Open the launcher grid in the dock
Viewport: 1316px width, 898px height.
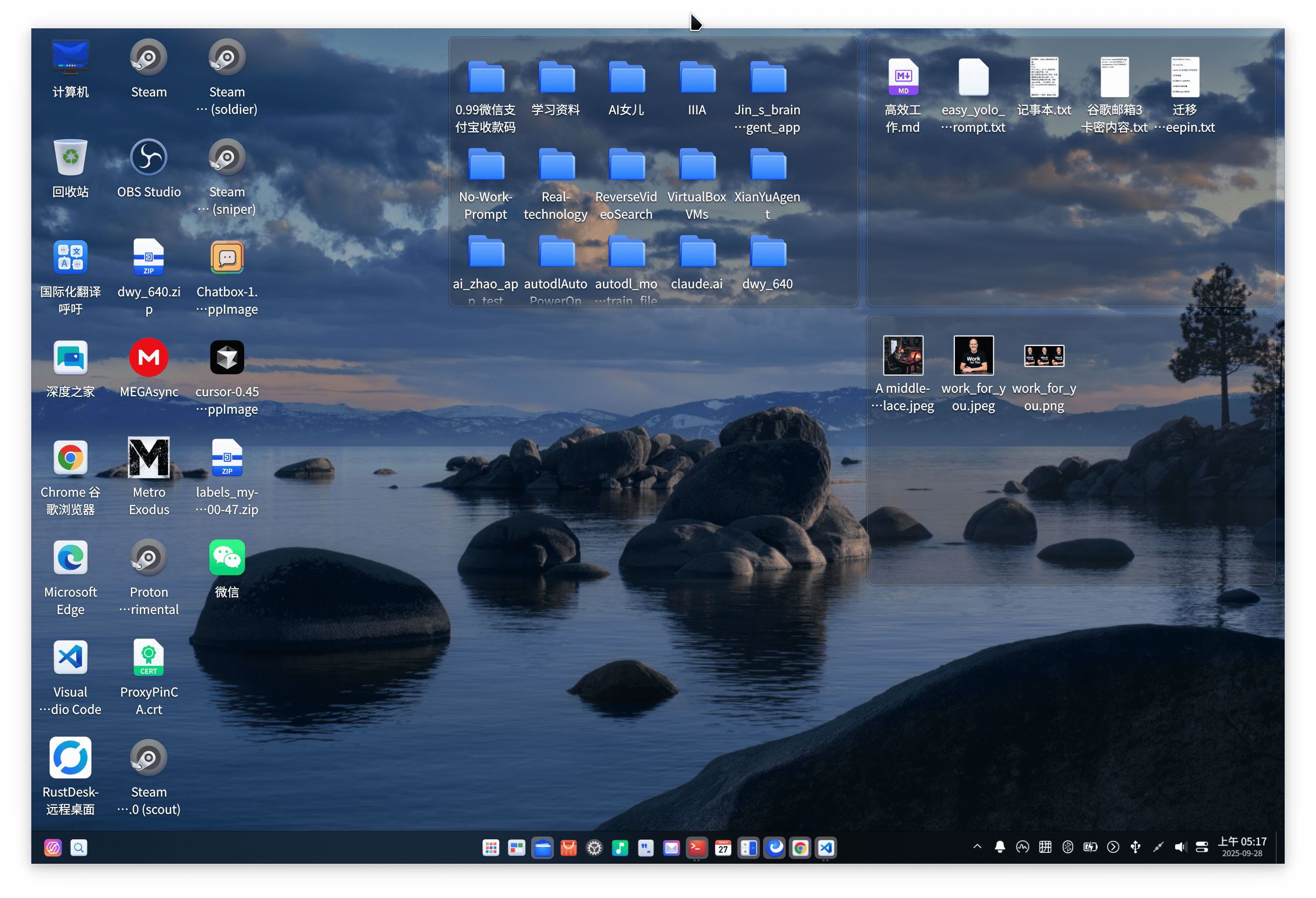click(490, 848)
